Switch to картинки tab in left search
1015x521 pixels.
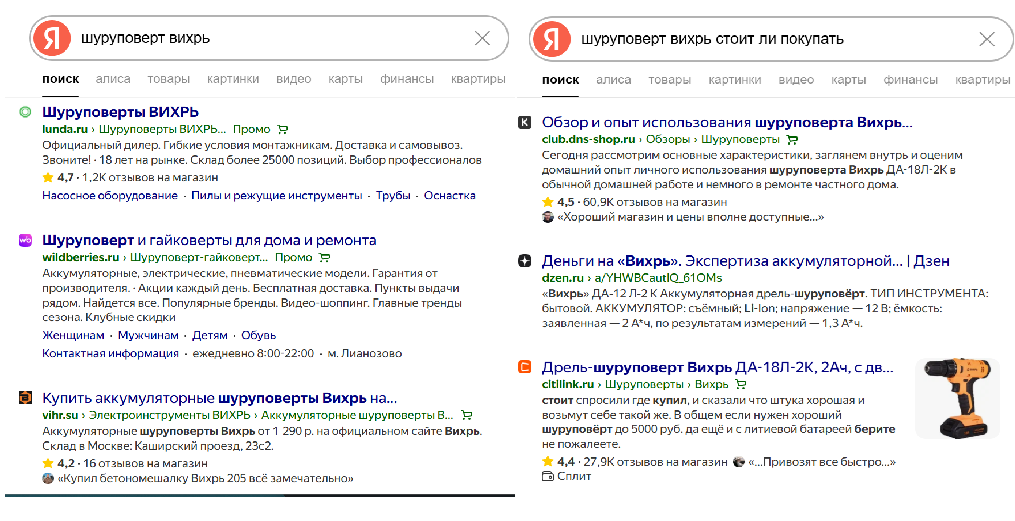click(x=233, y=79)
